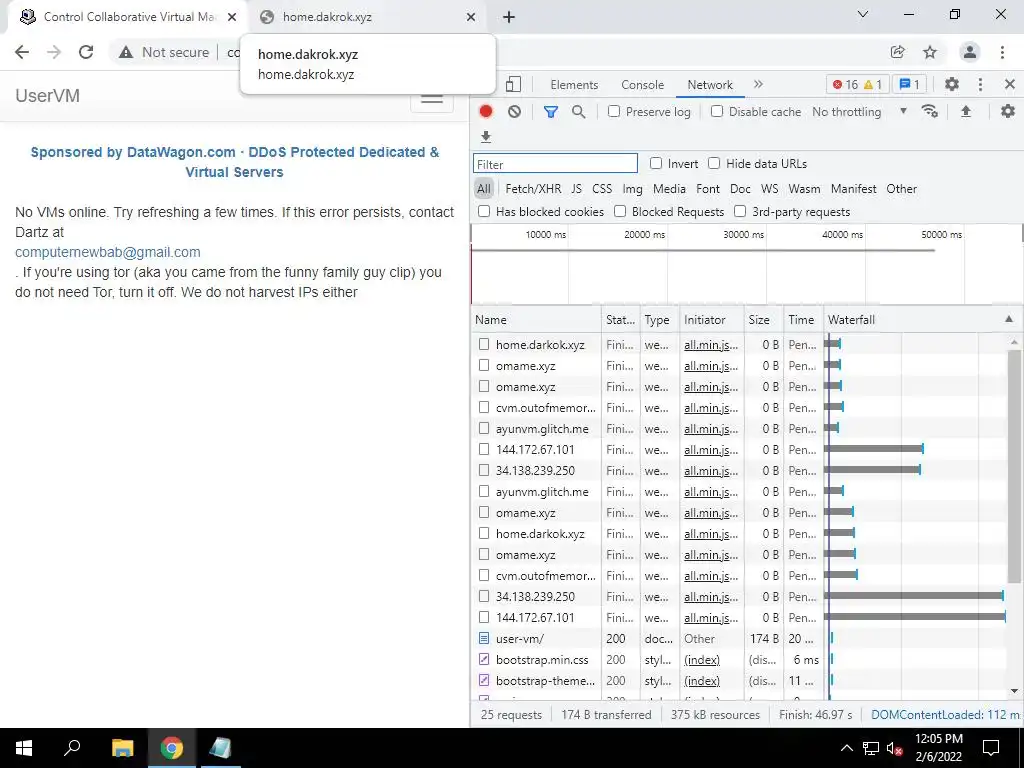
Task: Open network conditions wifi icon
Action: (929, 112)
